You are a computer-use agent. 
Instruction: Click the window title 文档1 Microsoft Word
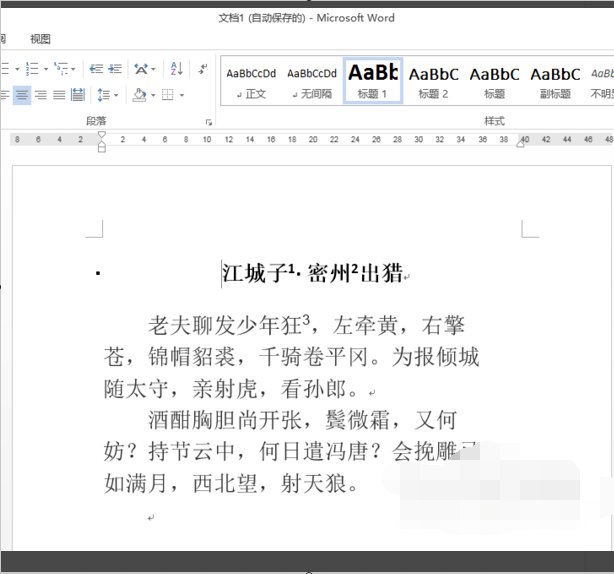(306, 18)
